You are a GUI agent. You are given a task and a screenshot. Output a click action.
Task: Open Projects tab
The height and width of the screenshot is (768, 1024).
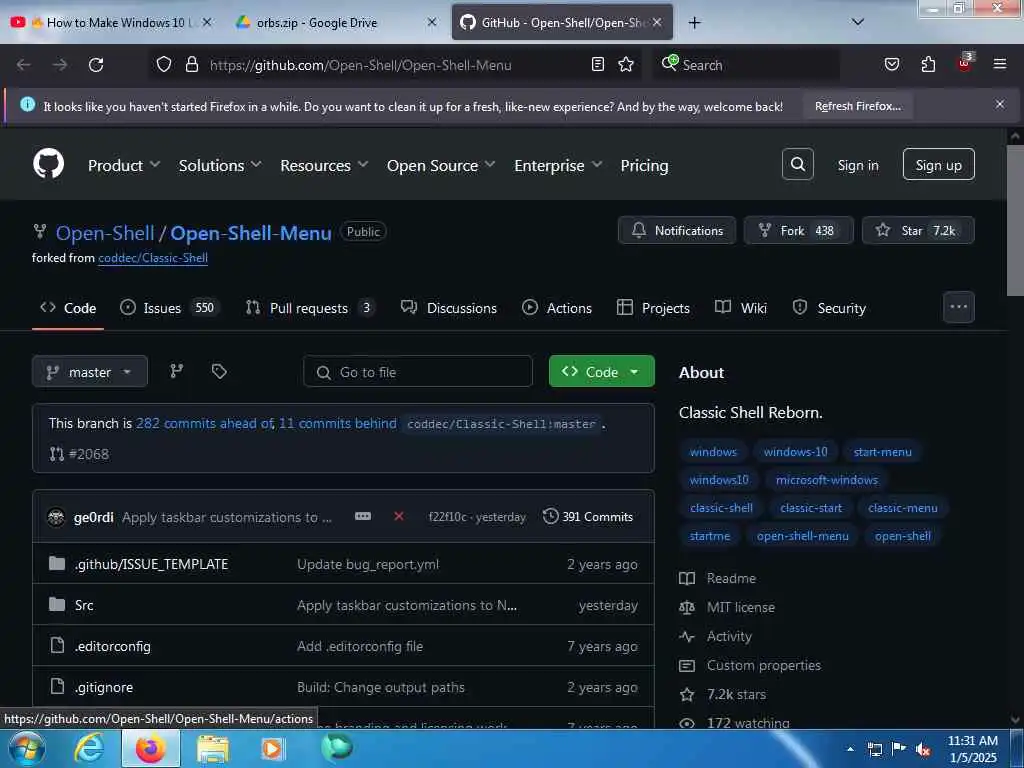point(653,308)
